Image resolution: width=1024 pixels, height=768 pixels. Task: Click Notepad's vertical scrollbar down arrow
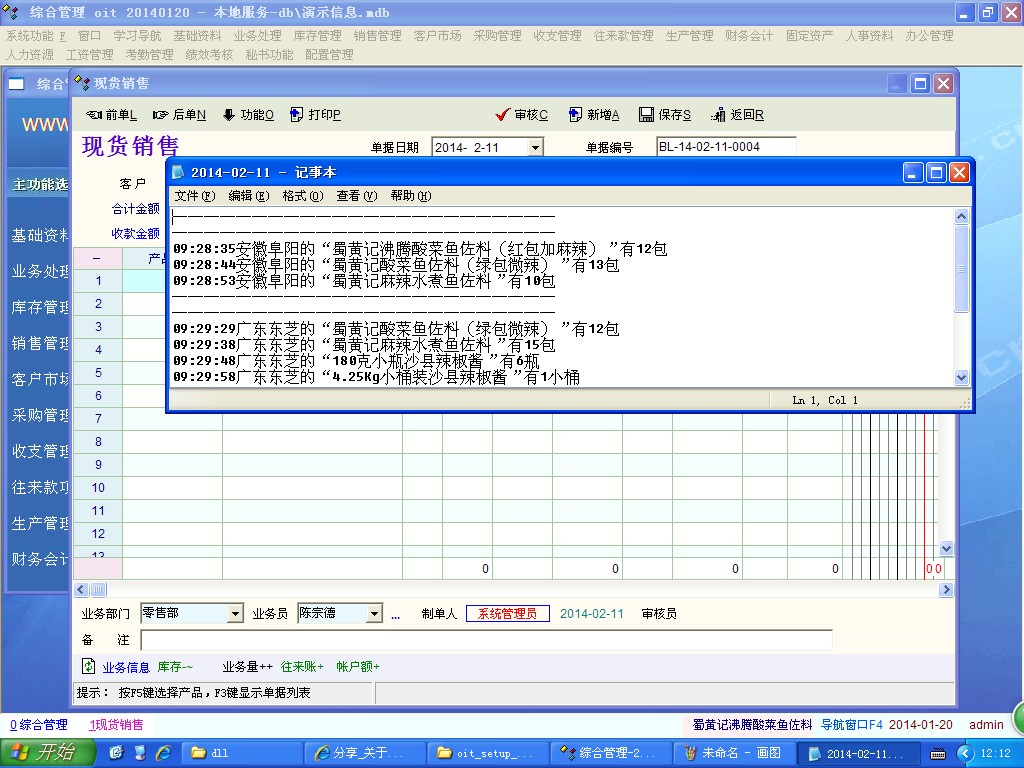tap(962, 378)
